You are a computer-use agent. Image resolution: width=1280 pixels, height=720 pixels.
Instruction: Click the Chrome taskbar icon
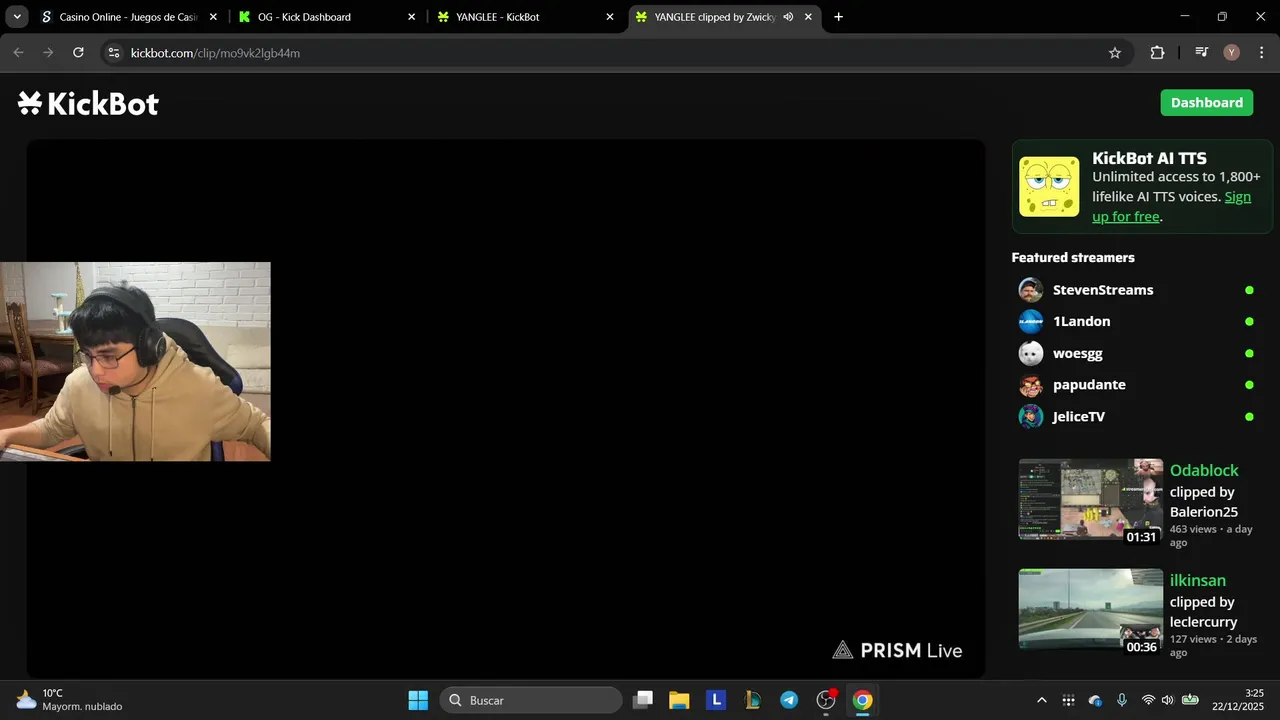[x=862, y=700]
